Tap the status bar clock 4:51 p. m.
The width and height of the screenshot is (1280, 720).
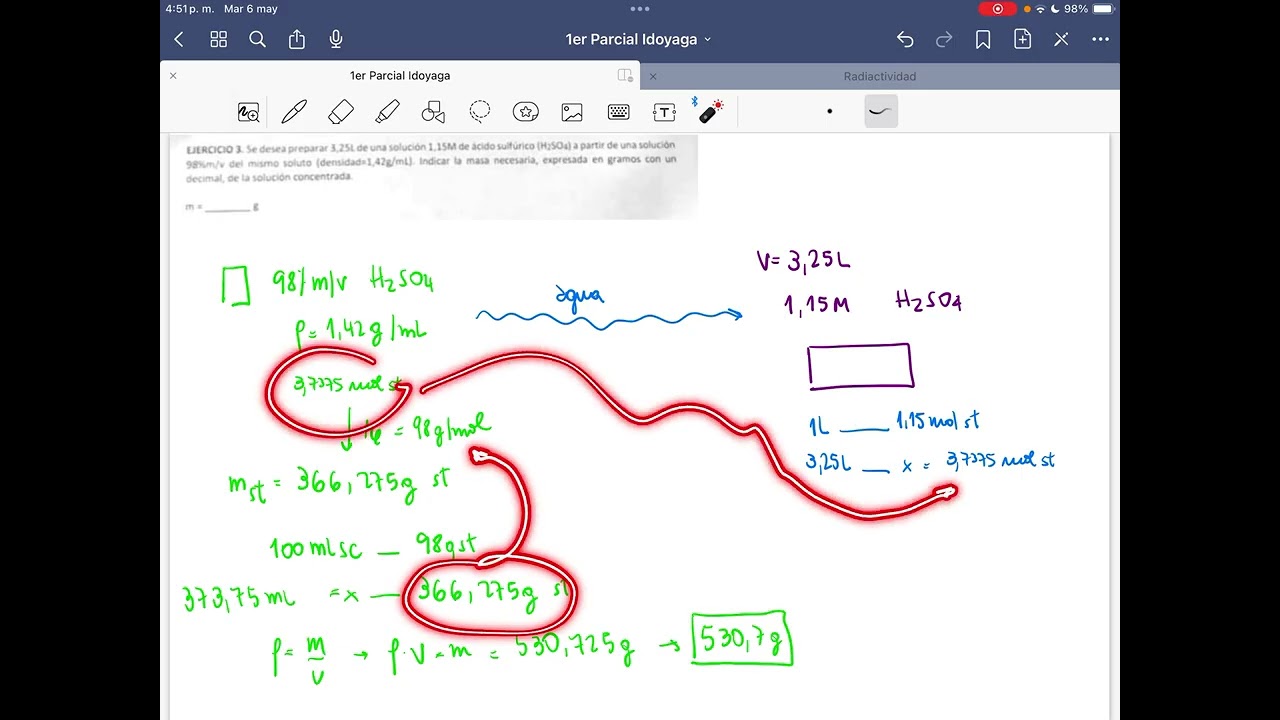tap(192, 9)
